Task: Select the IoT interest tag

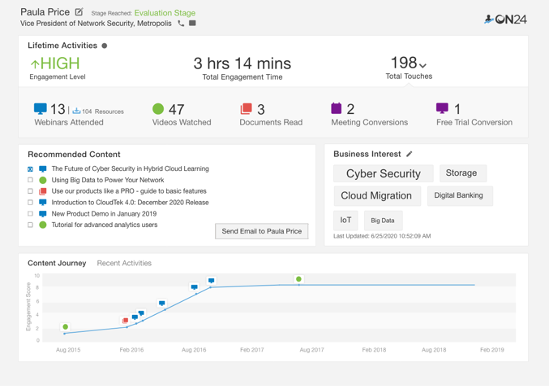Action: coord(346,220)
